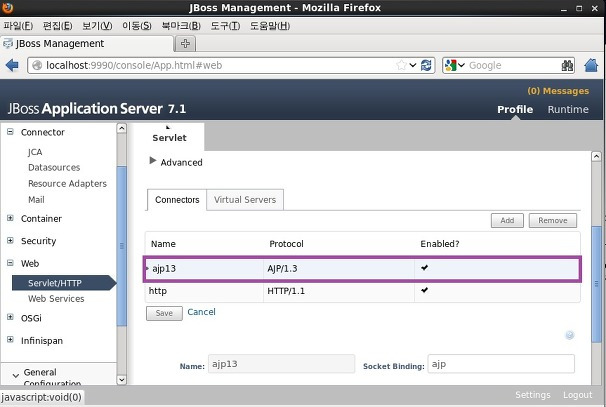Switch to the Runtime view
The image size is (606, 407).
pos(568,109)
